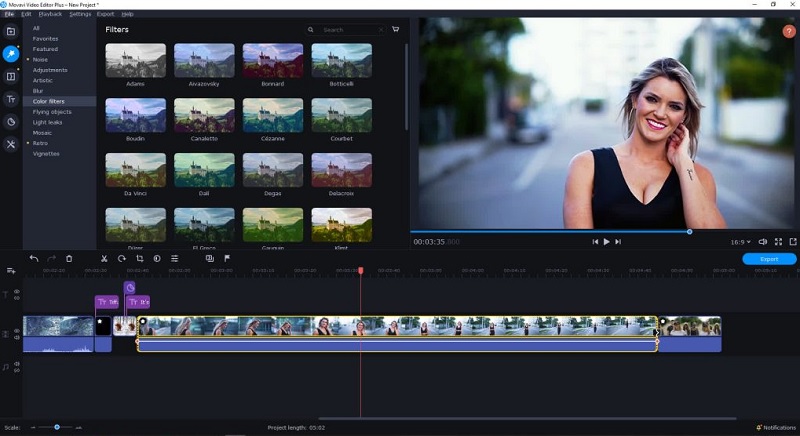
Task: Toggle fullscreen preview icon
Action: (778, 242)
